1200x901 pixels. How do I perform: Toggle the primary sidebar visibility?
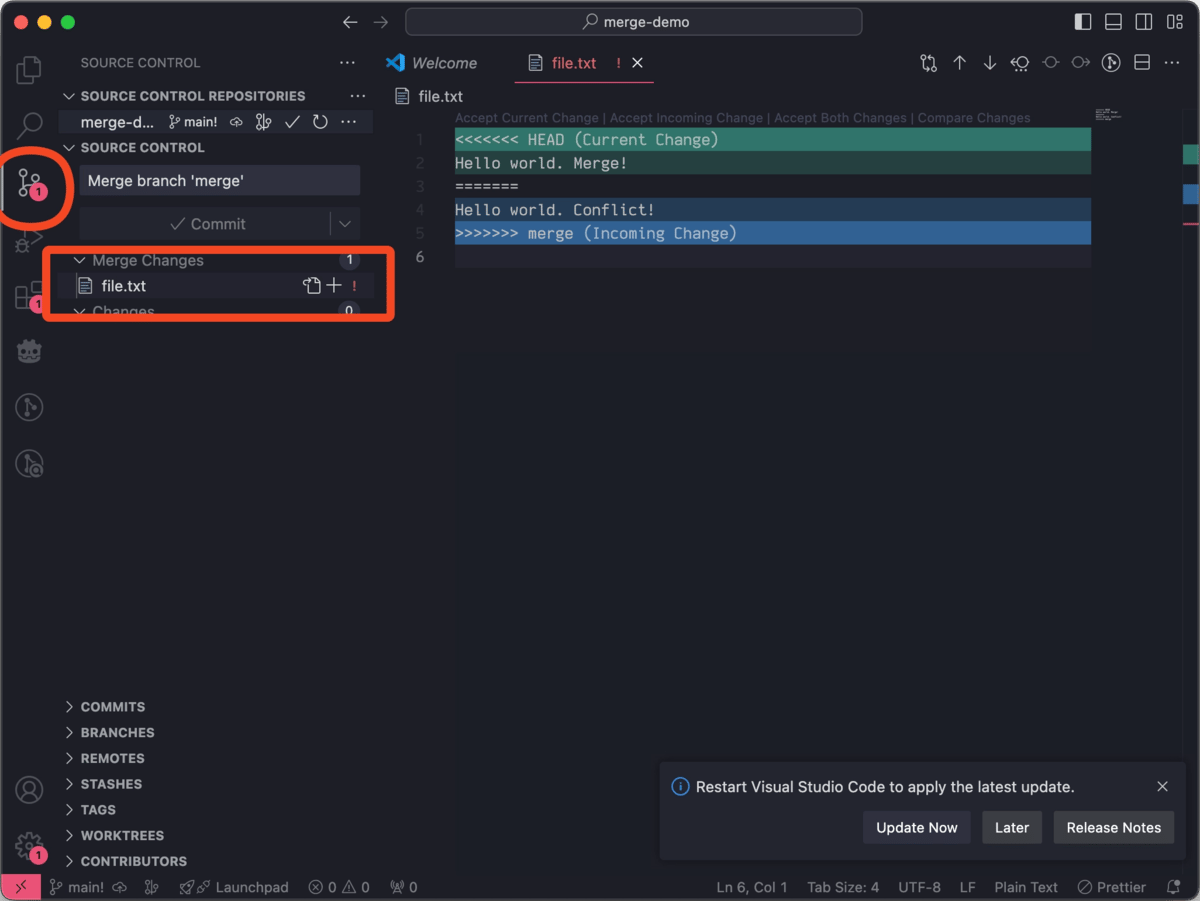pos(1083,22)
